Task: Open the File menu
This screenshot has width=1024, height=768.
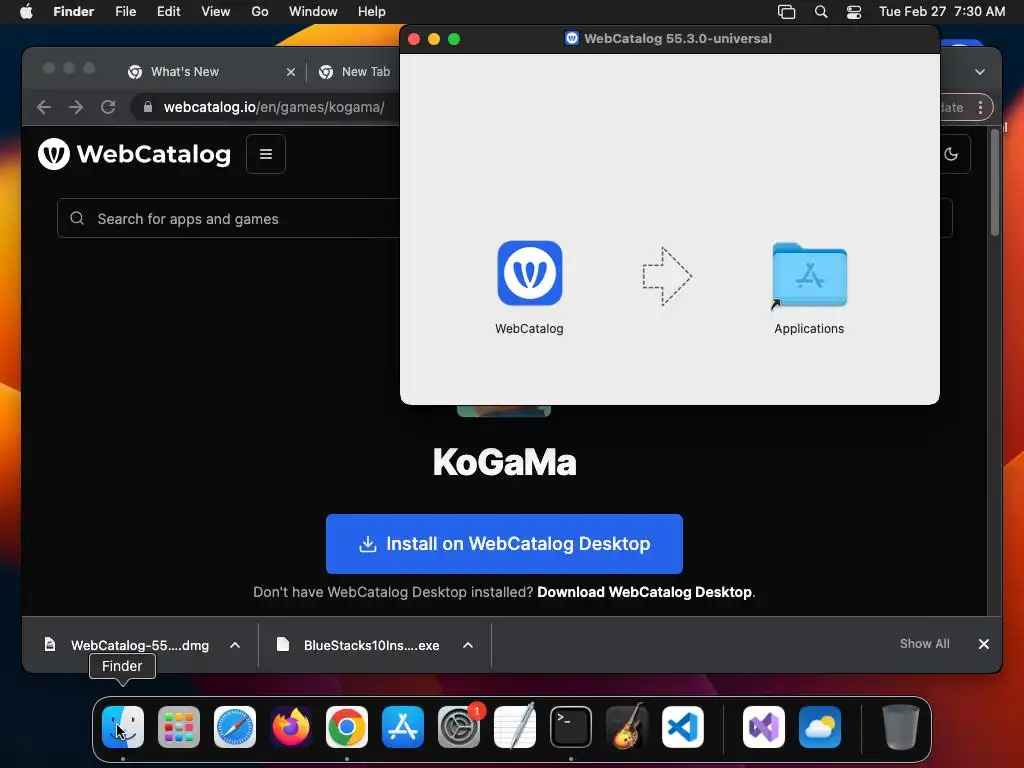Action: [x=125, y=12]
